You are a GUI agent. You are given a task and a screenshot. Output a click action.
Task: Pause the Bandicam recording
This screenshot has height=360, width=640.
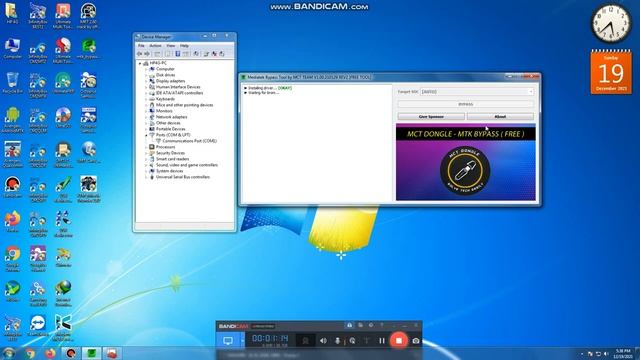[x=382, y=340]
